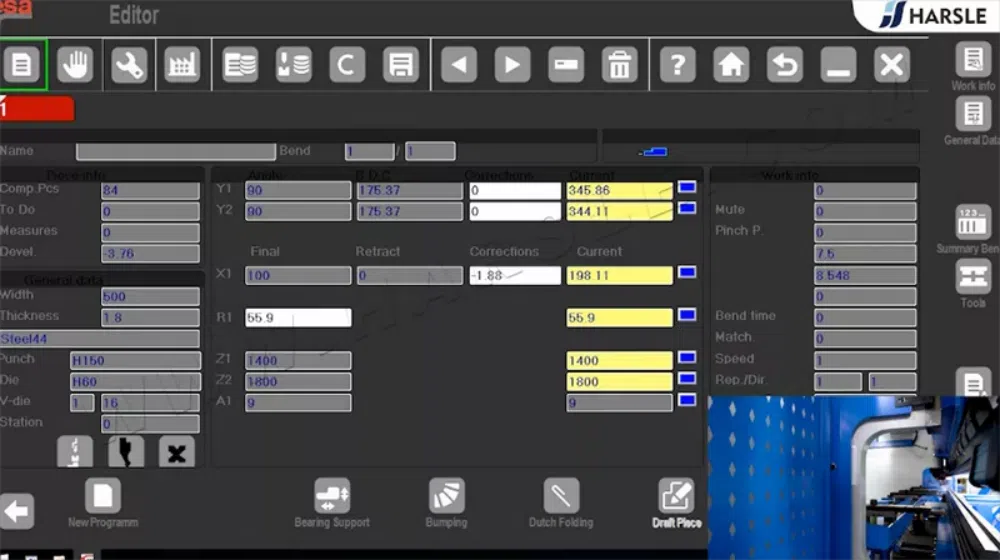Open the help question mark icon
The width and height of the screenshot is (1000, 560).
(x=677, y=64)
